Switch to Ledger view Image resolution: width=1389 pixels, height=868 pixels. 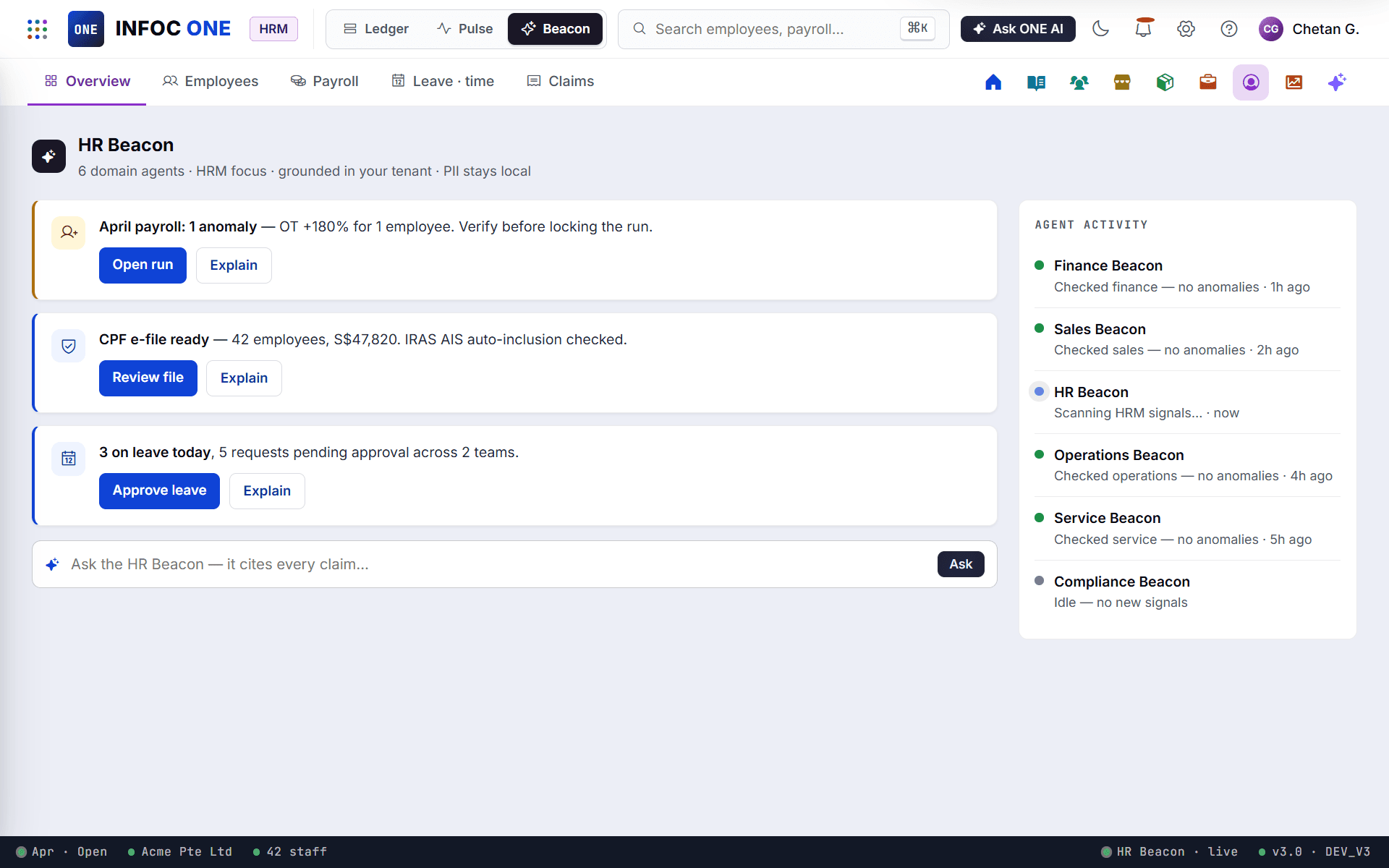click(x=376, y=29)
